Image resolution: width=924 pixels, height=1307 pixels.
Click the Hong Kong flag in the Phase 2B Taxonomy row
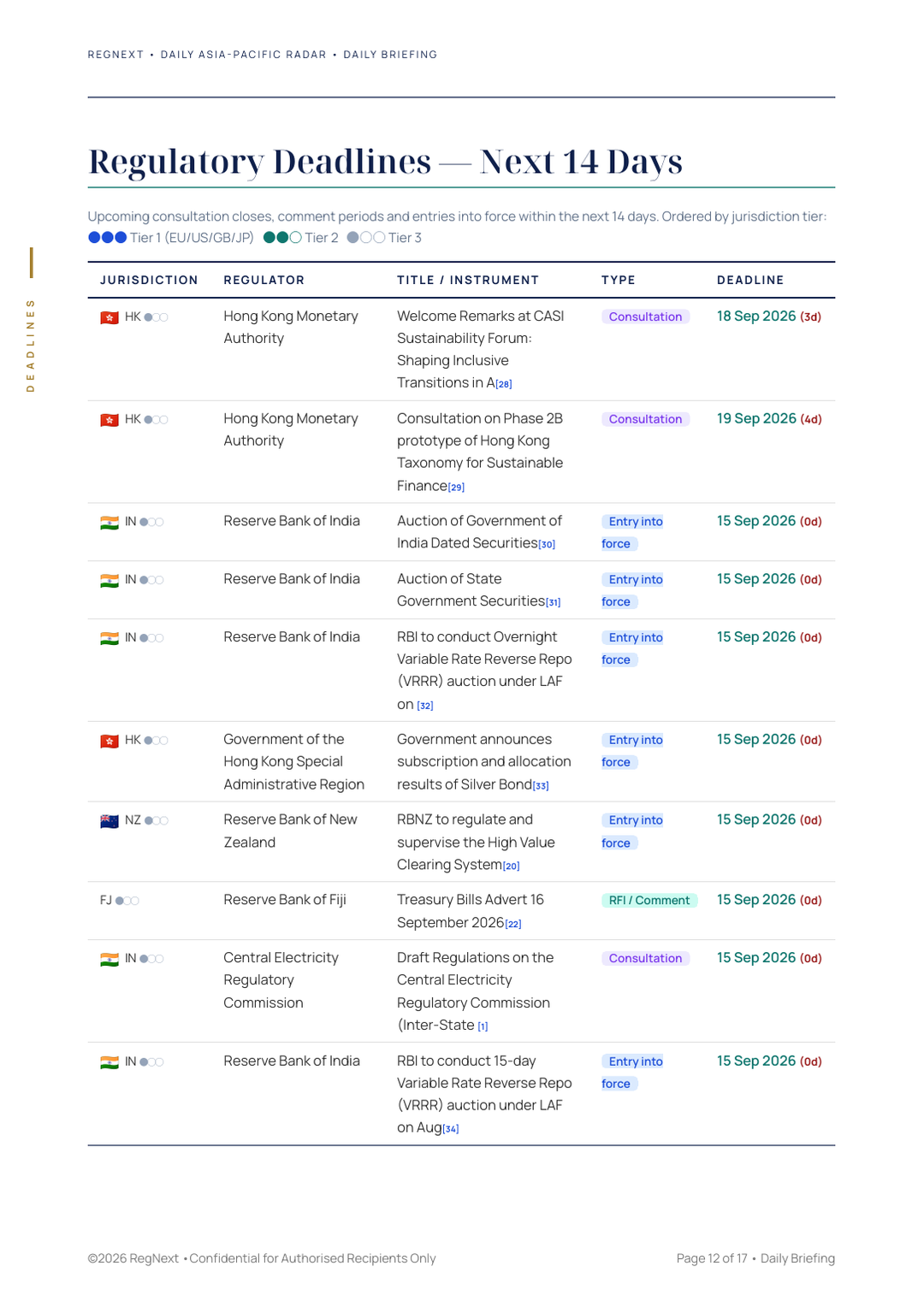[x=110, y=421]
